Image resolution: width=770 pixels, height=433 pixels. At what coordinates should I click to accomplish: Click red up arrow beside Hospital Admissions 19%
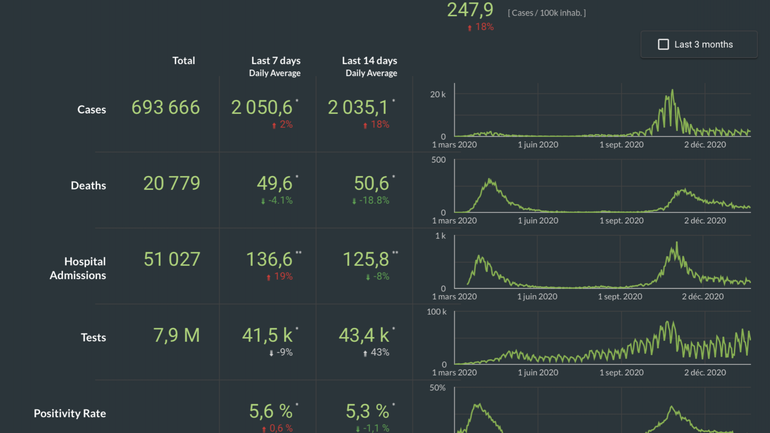[x=268, y=277]
